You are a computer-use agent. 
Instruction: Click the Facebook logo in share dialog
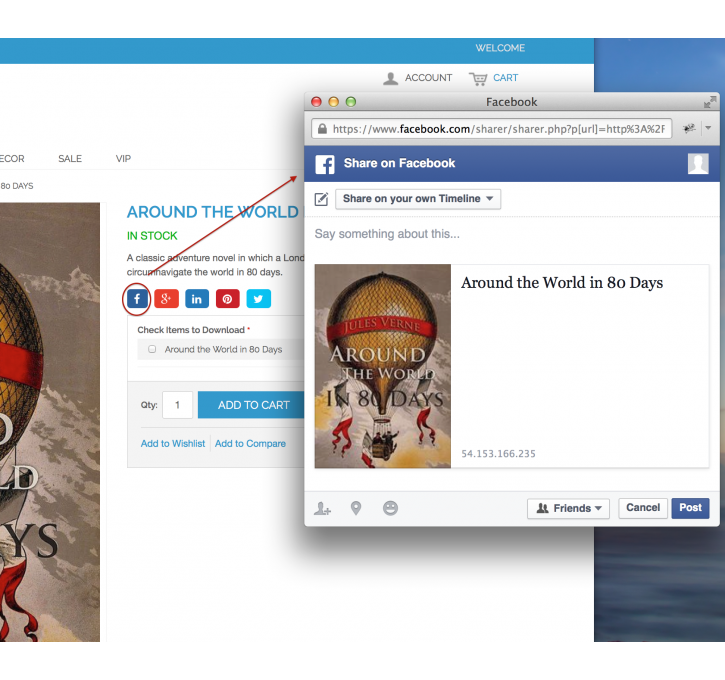[x=325, y=164]
